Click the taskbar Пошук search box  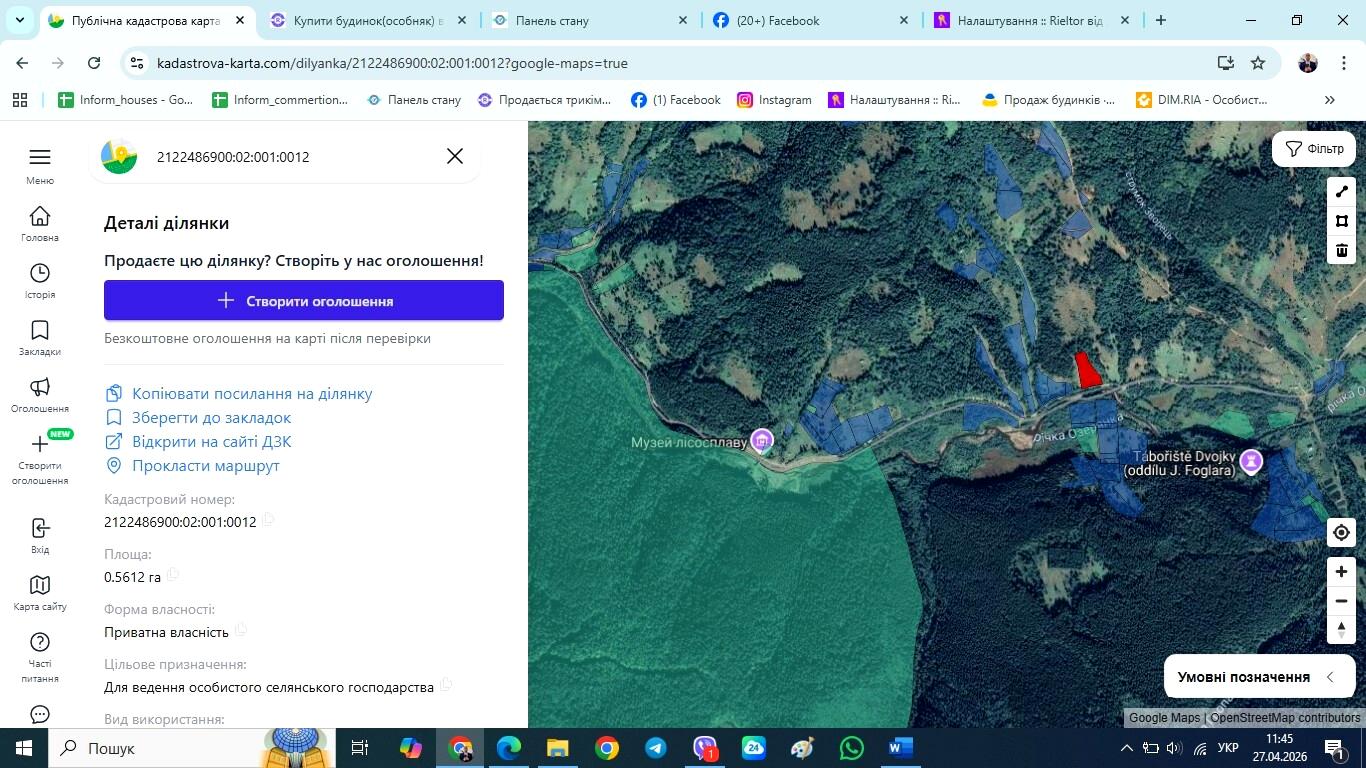point(190,748)
